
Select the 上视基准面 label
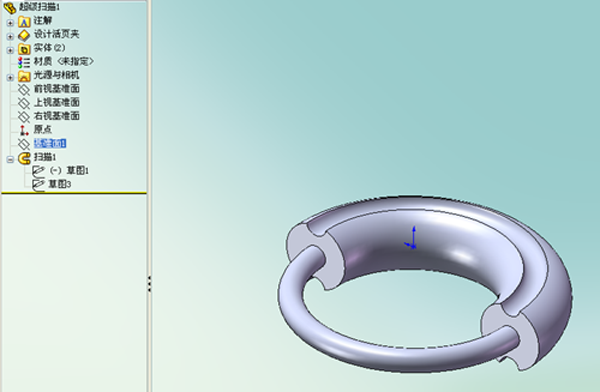click(57, 102)
